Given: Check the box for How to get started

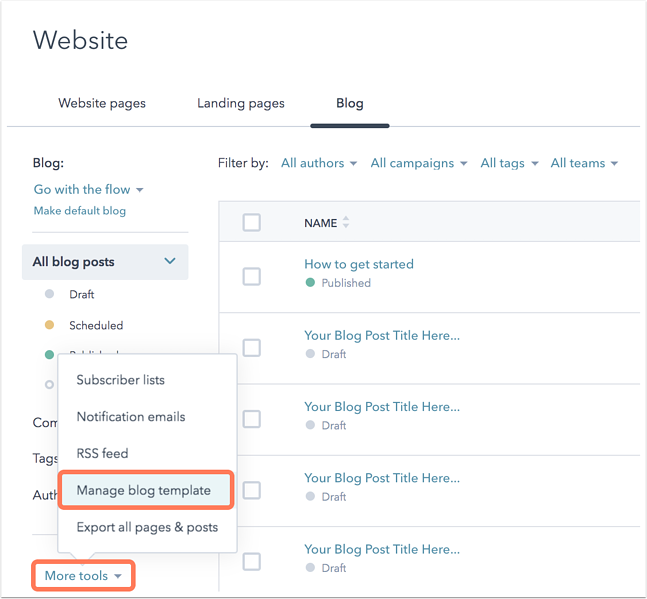Looking at the screenshot, I should pyautogui.click(x=252, y=276).
